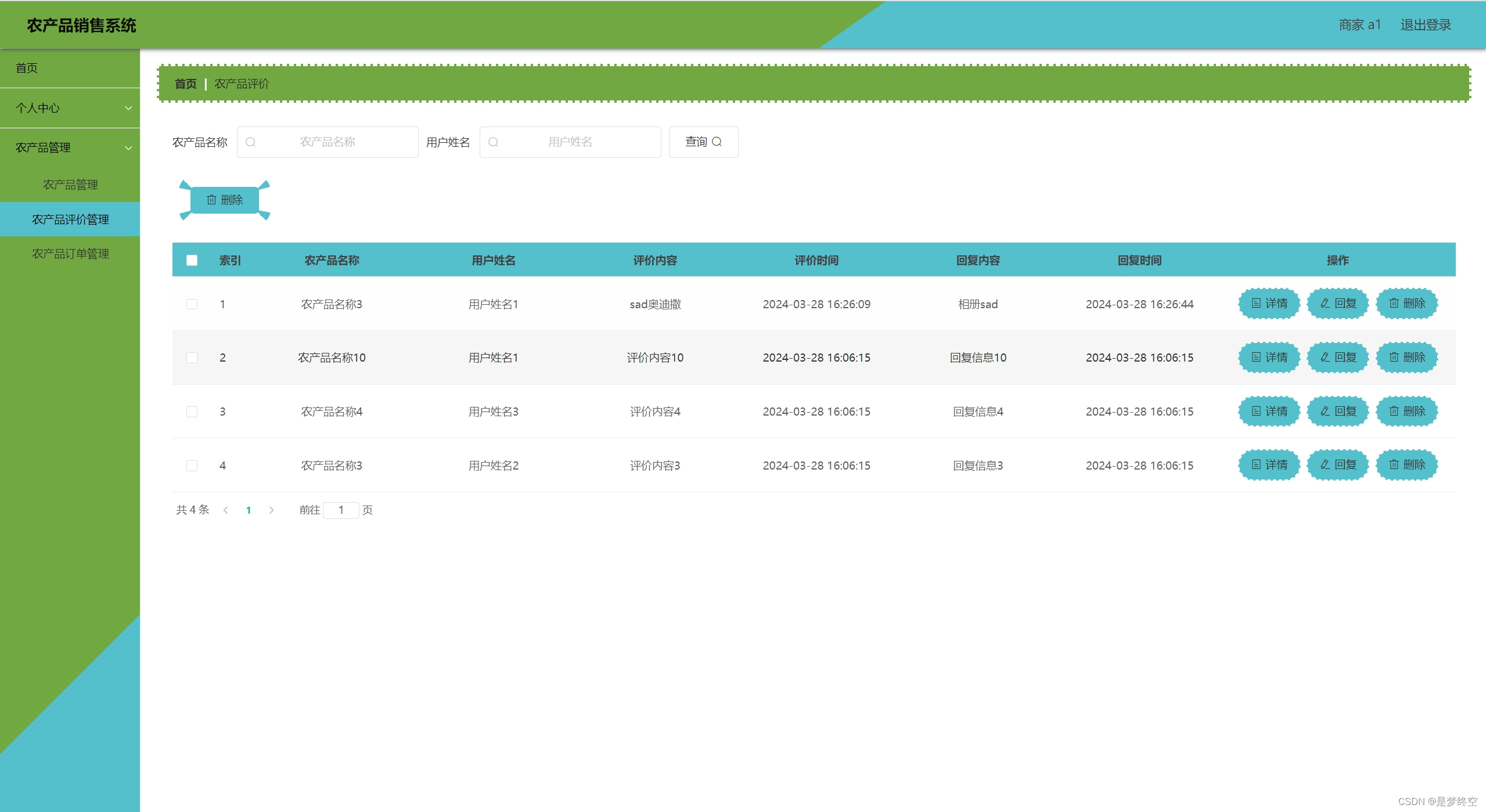Click the reply pencil icon in row 4

click(x=1325, y=464)
